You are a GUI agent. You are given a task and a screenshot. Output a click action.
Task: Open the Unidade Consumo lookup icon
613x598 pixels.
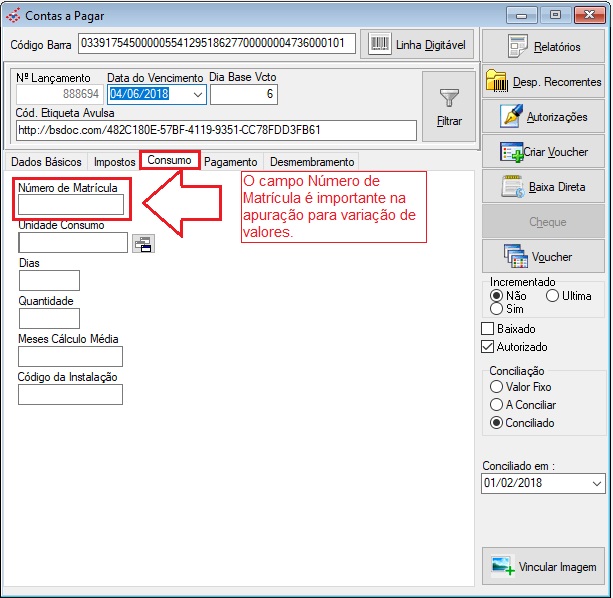pos(143,242)
